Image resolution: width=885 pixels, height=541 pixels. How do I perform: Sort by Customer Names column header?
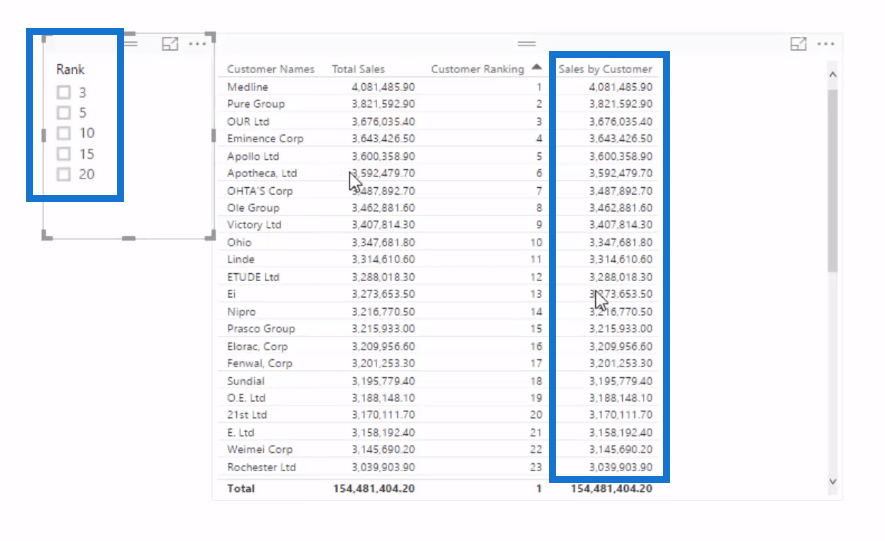tap(270, 69)
